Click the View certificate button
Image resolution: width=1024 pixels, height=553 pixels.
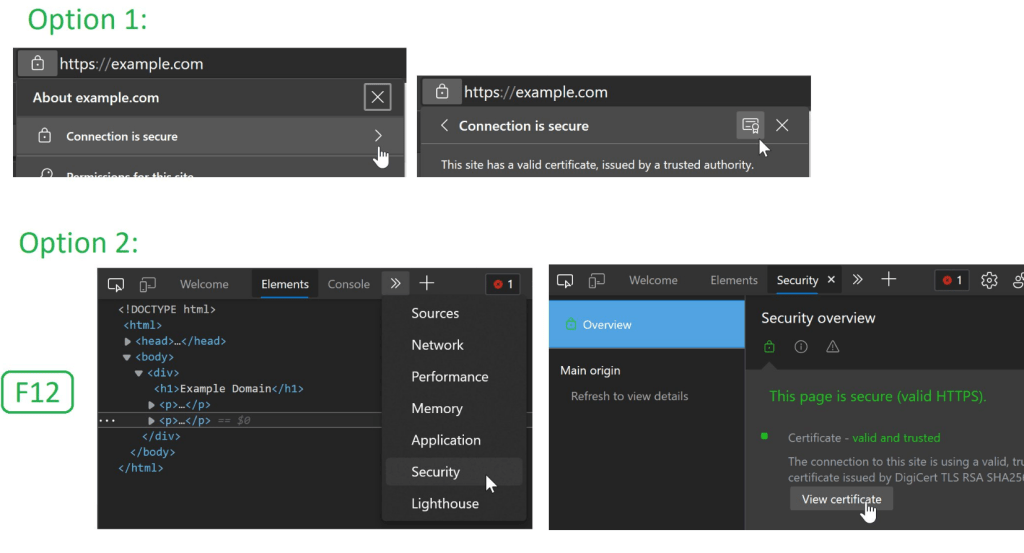tap(841, 499)
